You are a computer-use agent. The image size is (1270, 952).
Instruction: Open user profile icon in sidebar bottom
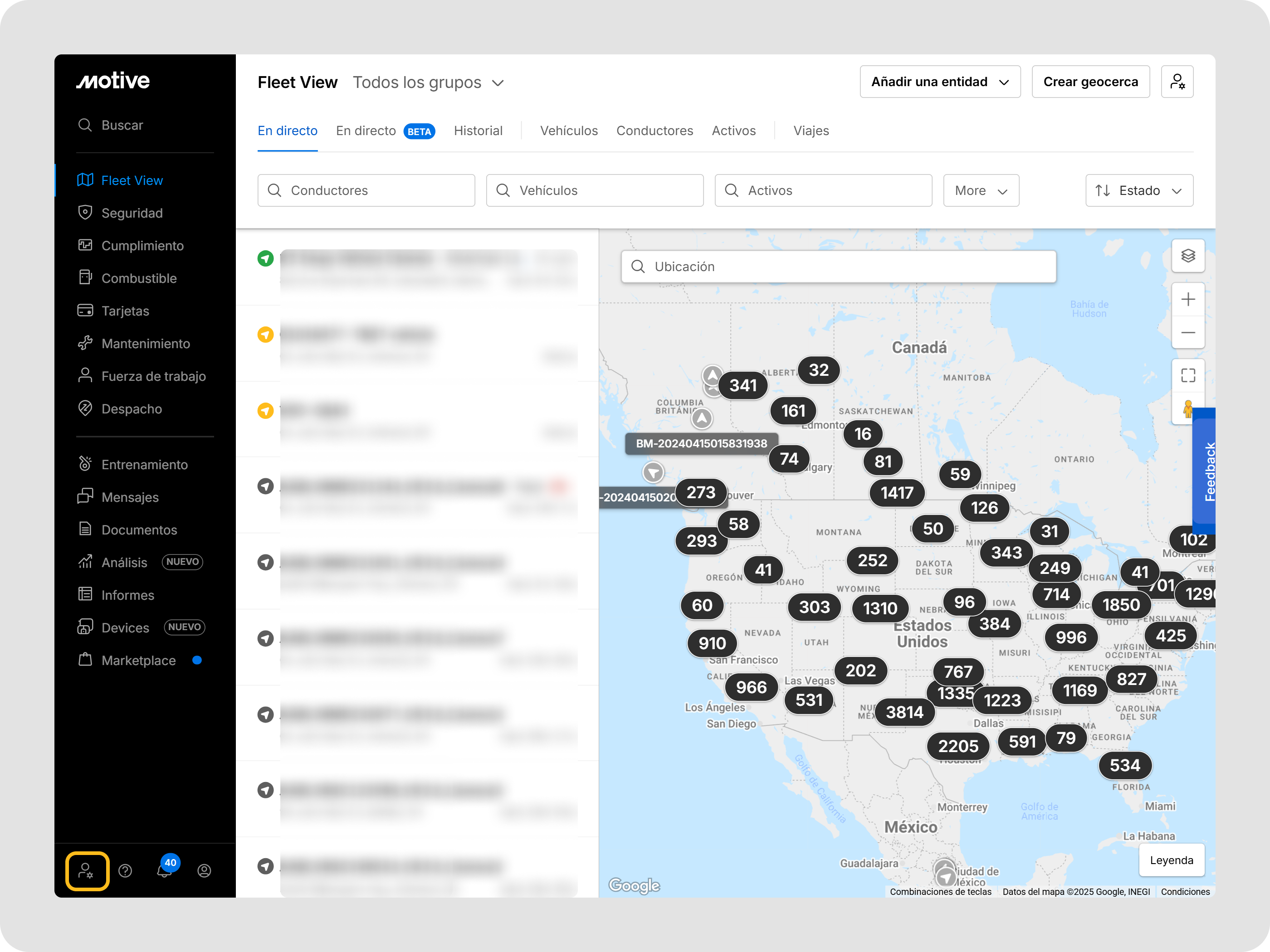coord(205,871)
